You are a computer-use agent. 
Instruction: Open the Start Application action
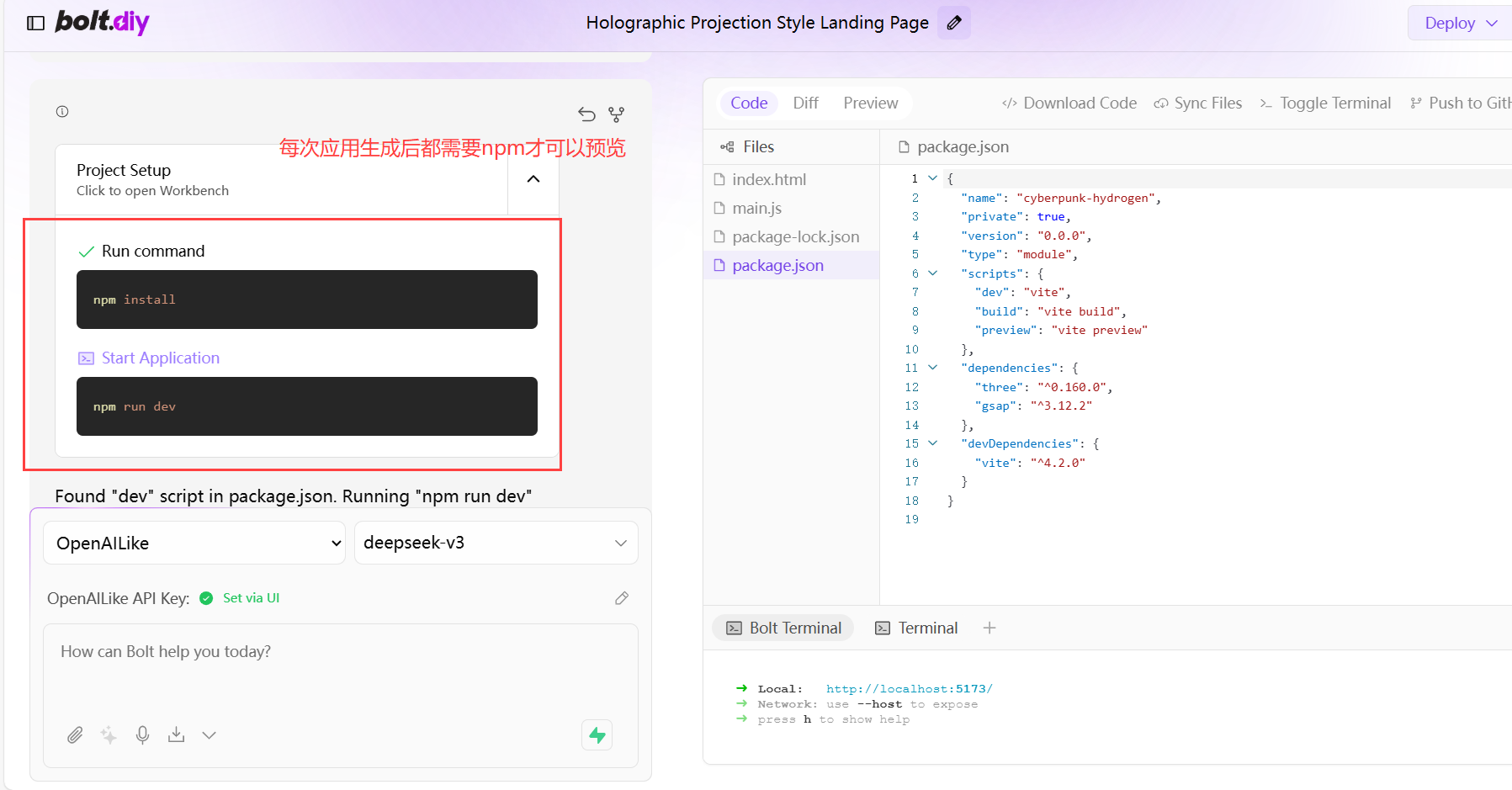coord(161,358)
